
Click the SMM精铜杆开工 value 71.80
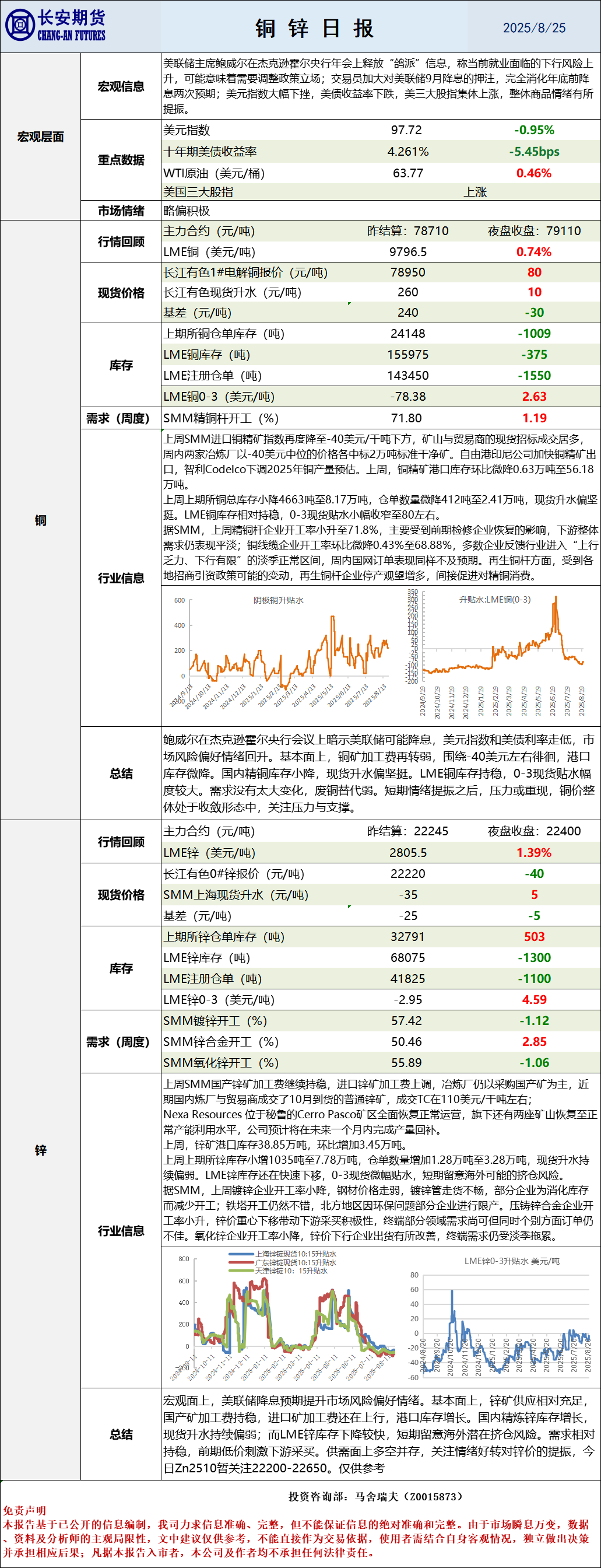(406, 418)
